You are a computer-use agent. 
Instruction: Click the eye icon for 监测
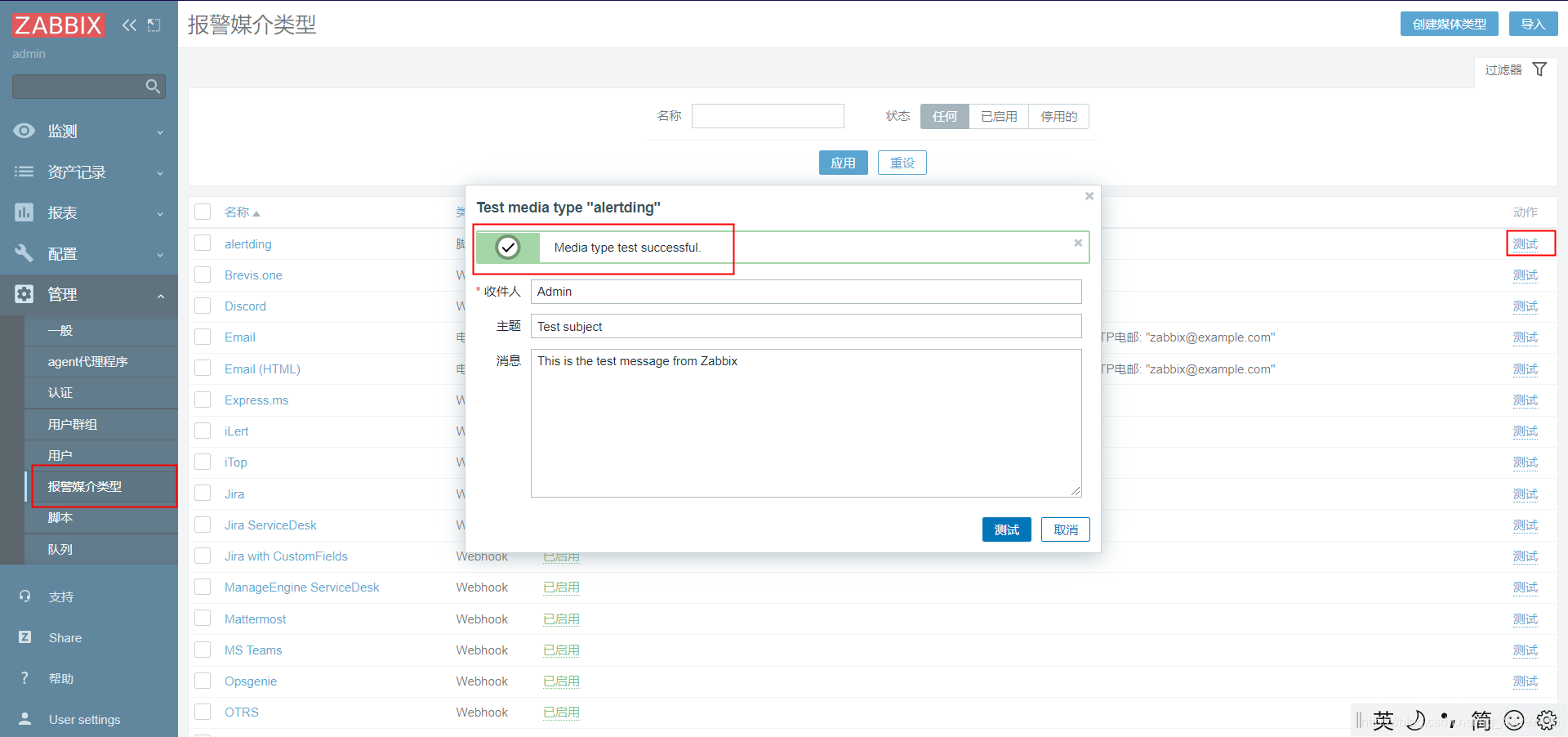tap(24, 131)
